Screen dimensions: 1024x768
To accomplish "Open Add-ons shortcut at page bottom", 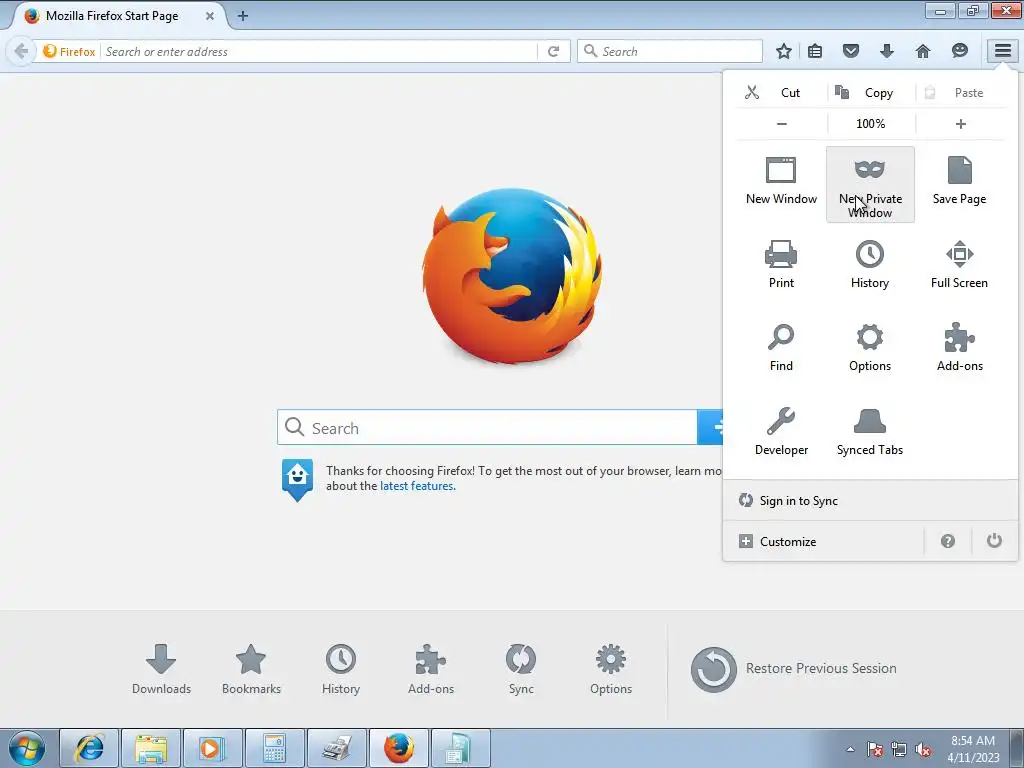I will [x=430, y=669].
